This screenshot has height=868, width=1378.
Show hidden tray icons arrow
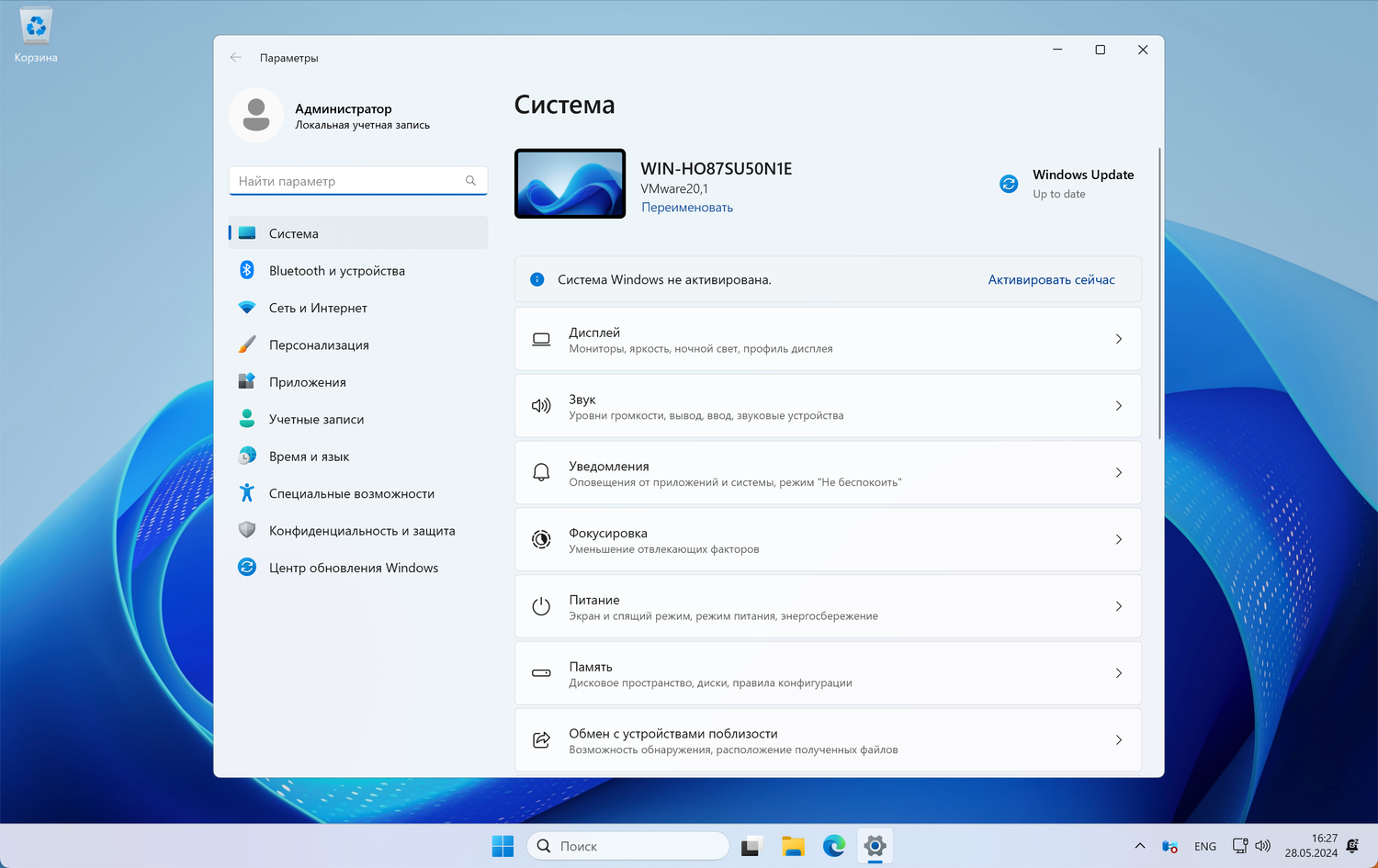1139,846
